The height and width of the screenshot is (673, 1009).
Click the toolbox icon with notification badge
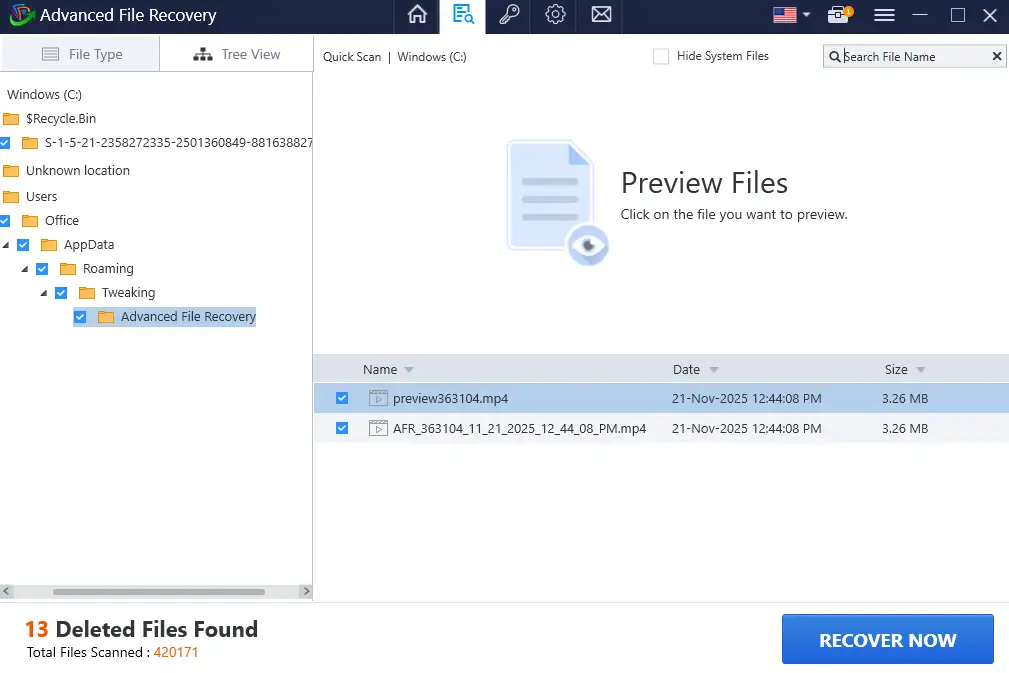(x=838, y=15)
